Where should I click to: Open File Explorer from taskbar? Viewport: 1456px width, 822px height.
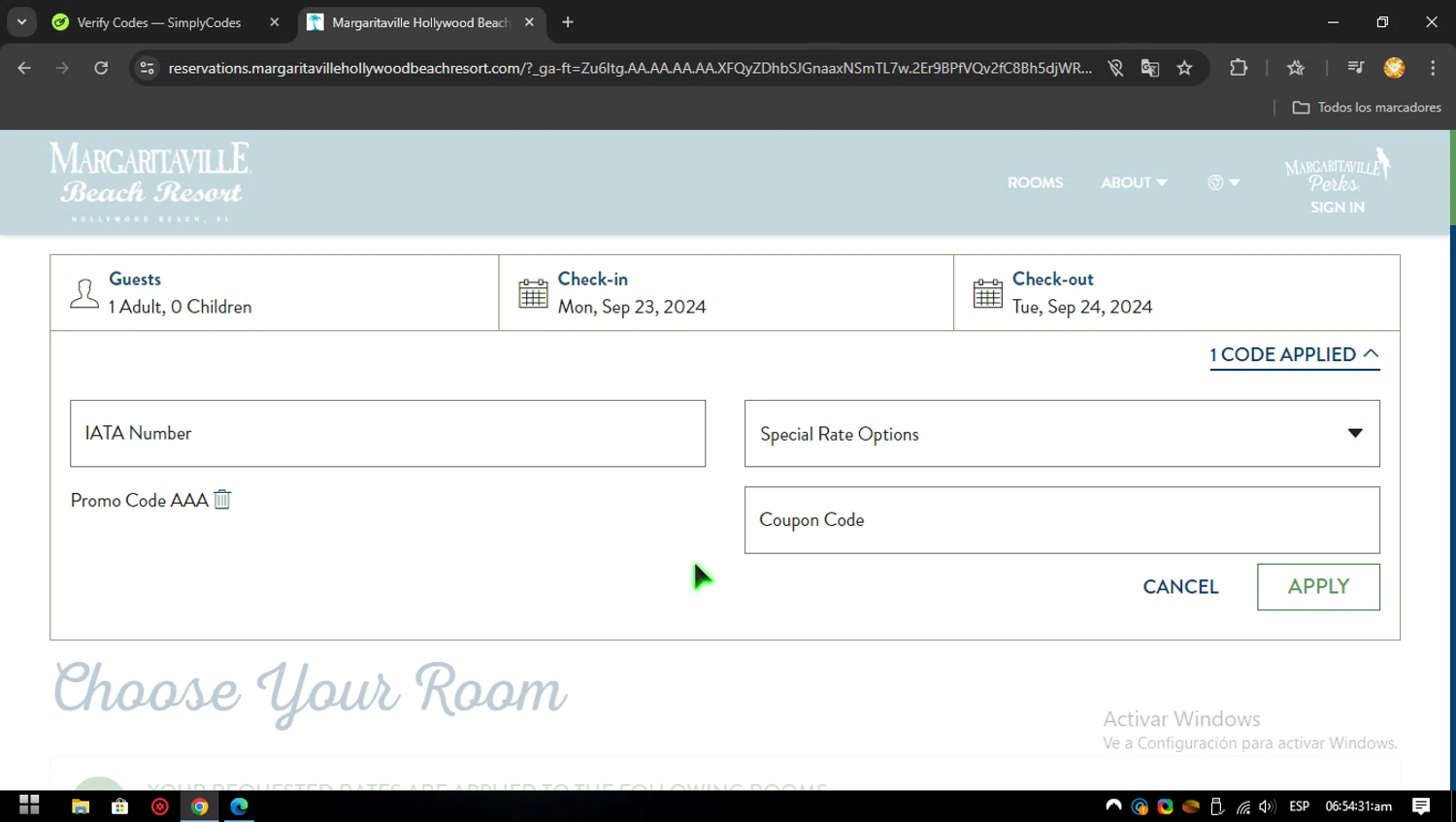[x=81, y=806]
